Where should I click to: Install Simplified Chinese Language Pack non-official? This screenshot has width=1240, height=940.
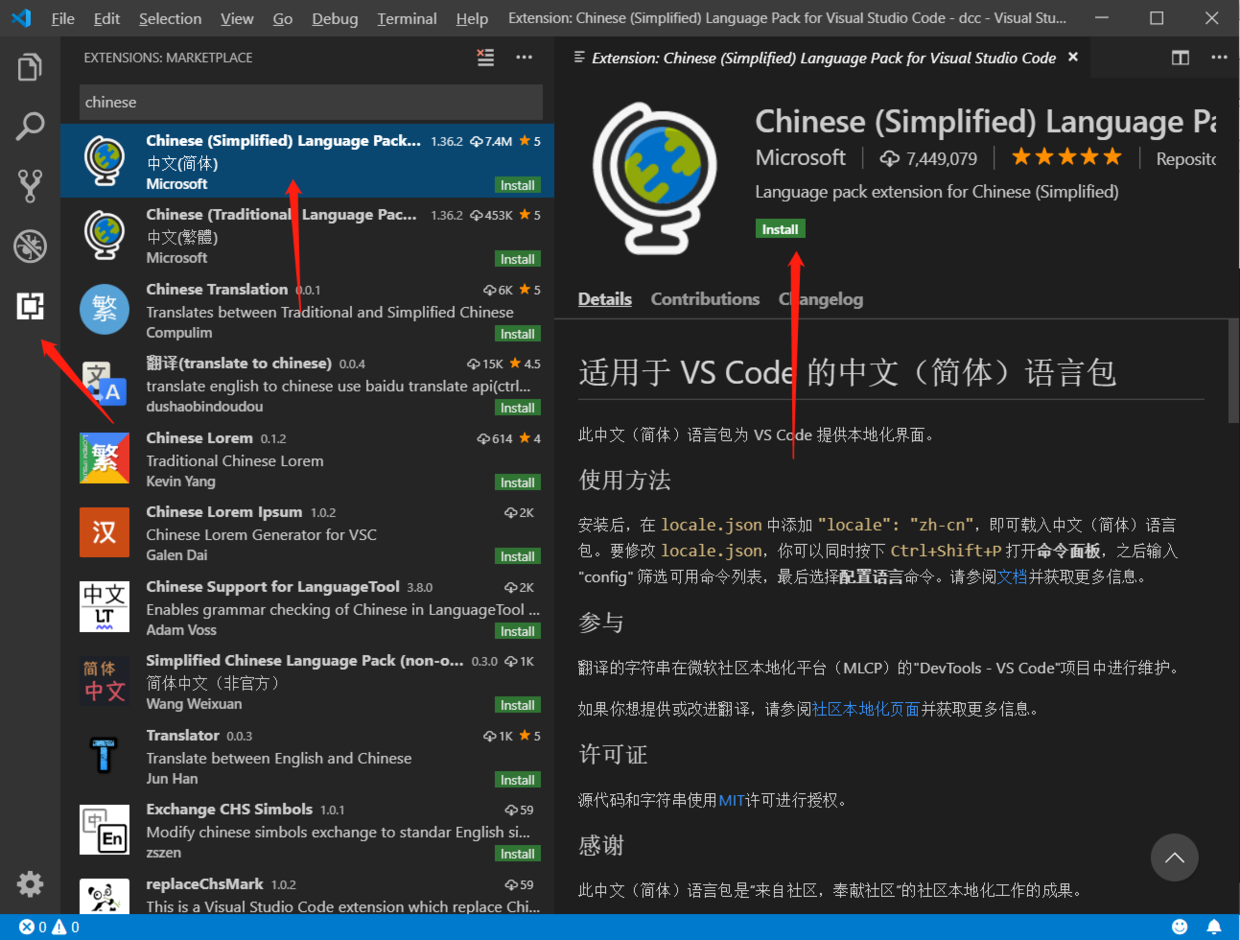tap(518, 705)
